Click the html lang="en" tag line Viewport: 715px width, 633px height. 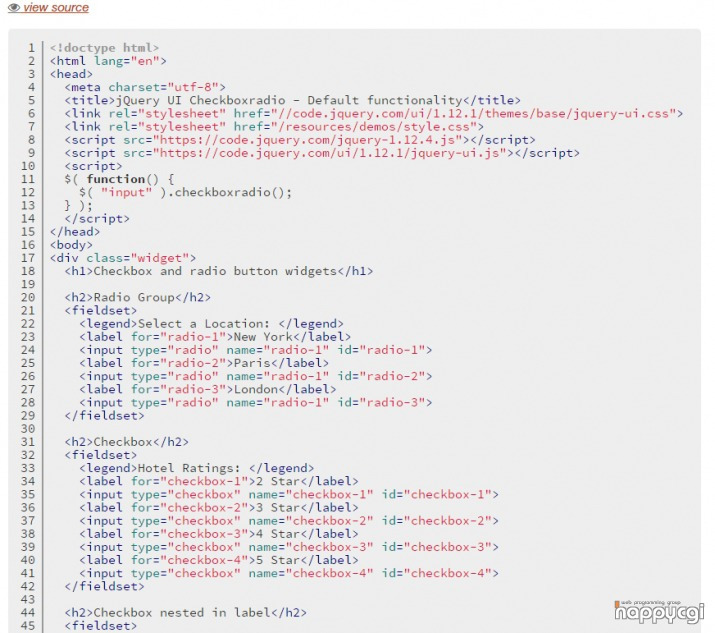108,61
